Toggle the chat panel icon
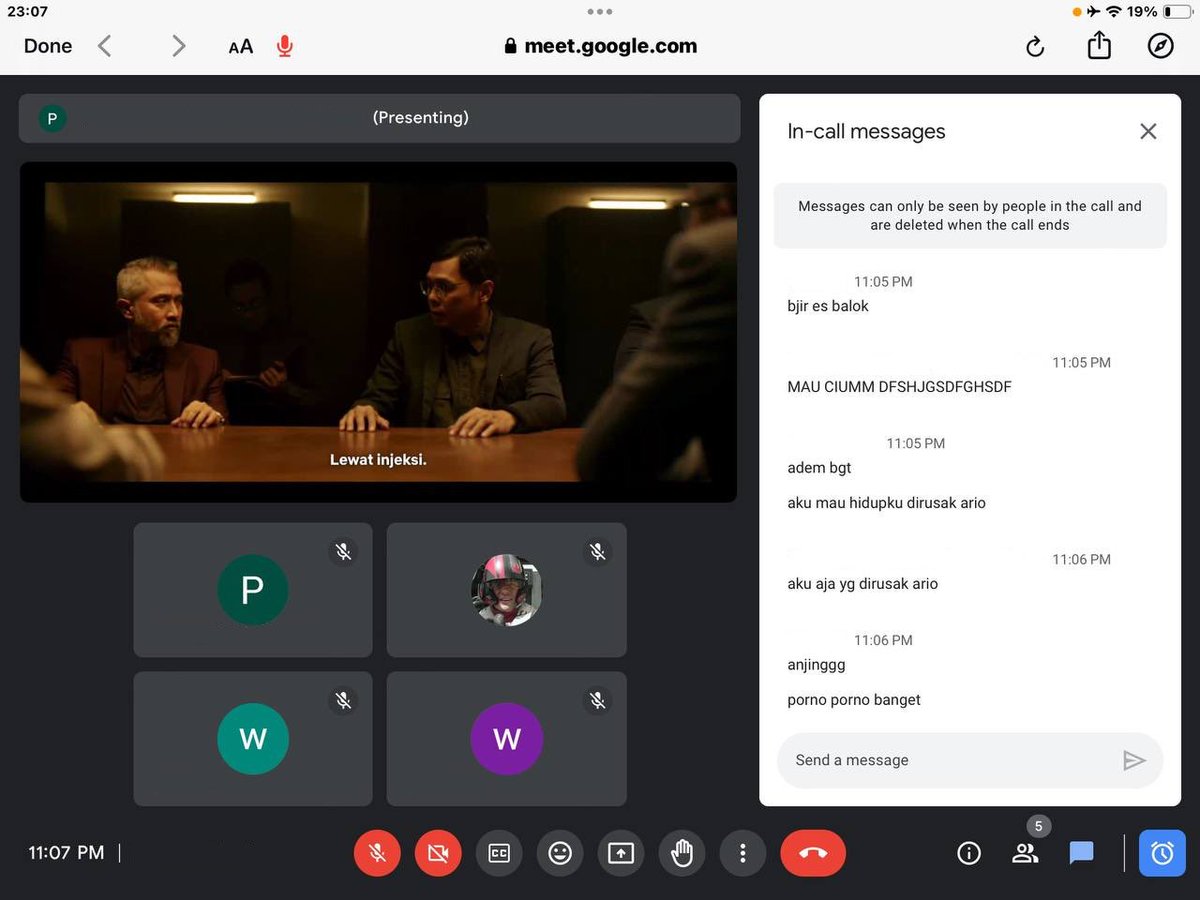 [x=1081, y=853]
